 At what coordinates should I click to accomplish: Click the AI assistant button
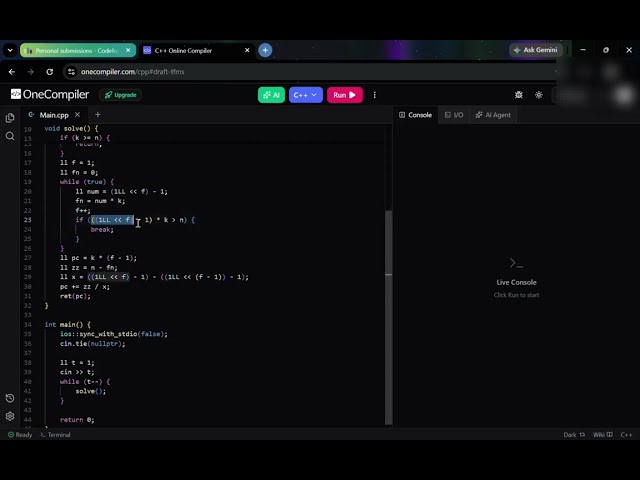[271, 95]
